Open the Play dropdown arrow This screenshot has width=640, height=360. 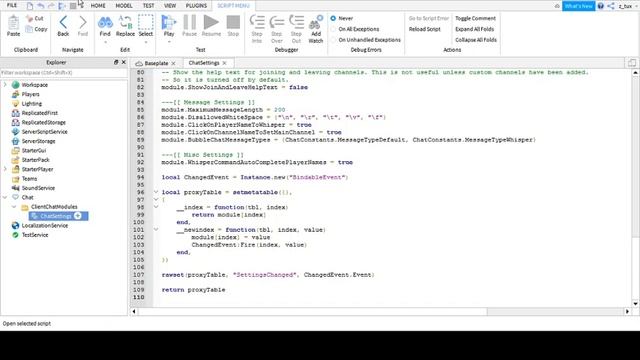point(169,42)
